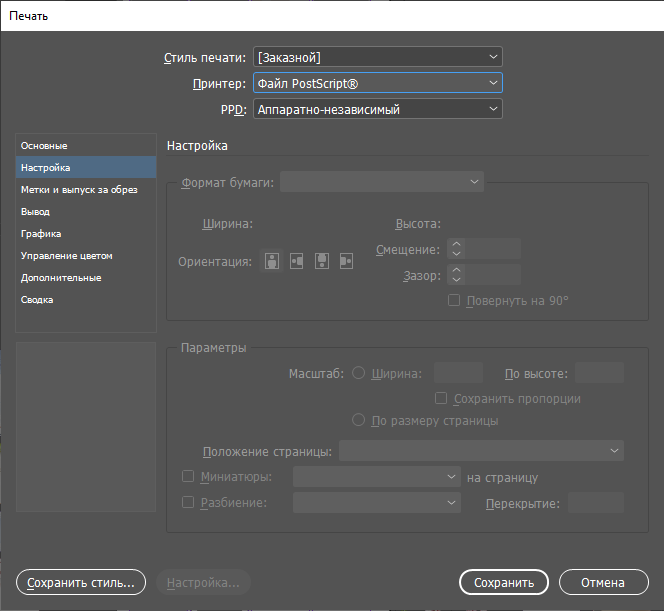Click the Смещение stepper arrows
664x612 pixels.
point(456,249)
